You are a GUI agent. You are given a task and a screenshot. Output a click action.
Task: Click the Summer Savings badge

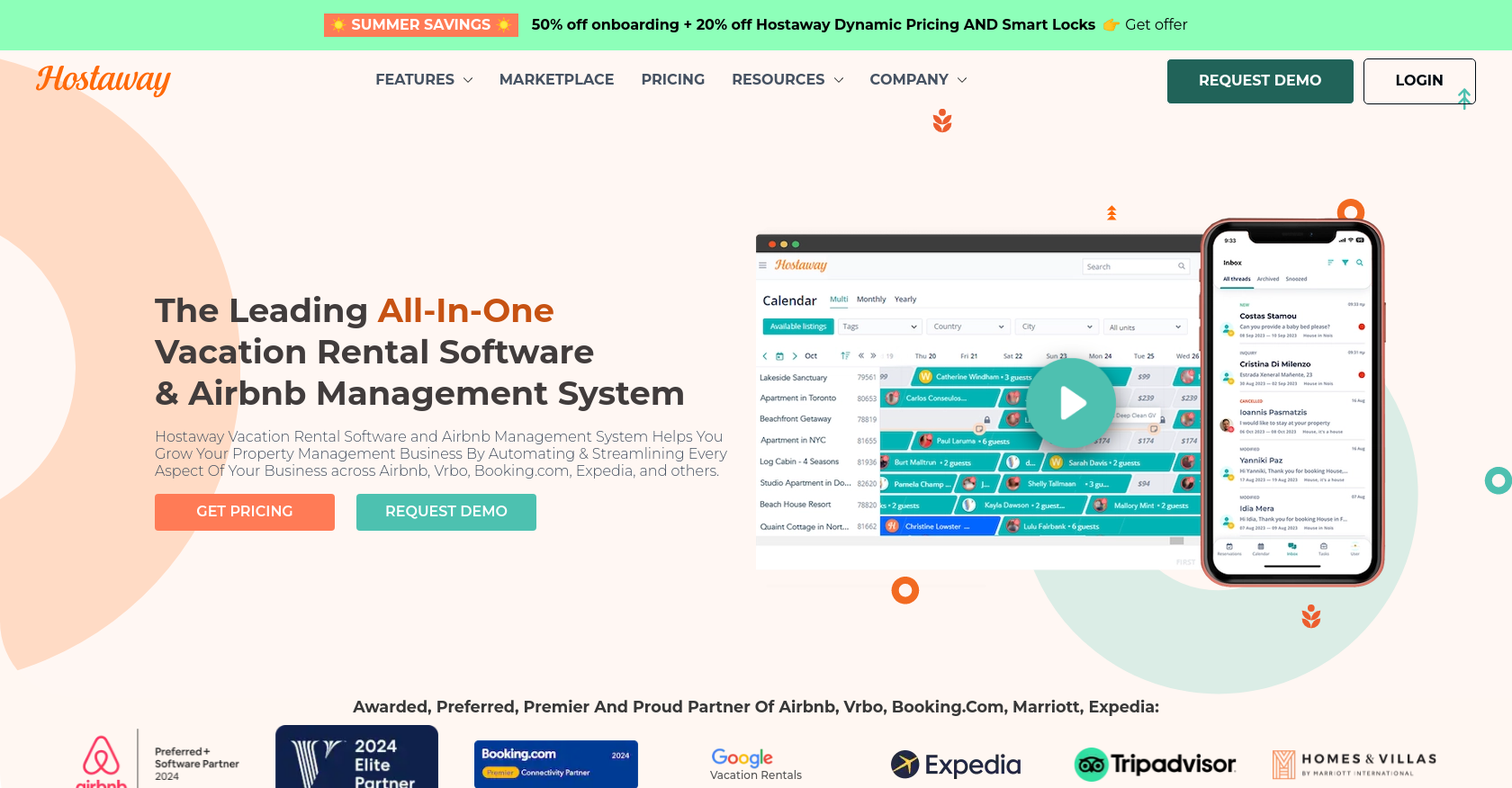coord(421,24)
